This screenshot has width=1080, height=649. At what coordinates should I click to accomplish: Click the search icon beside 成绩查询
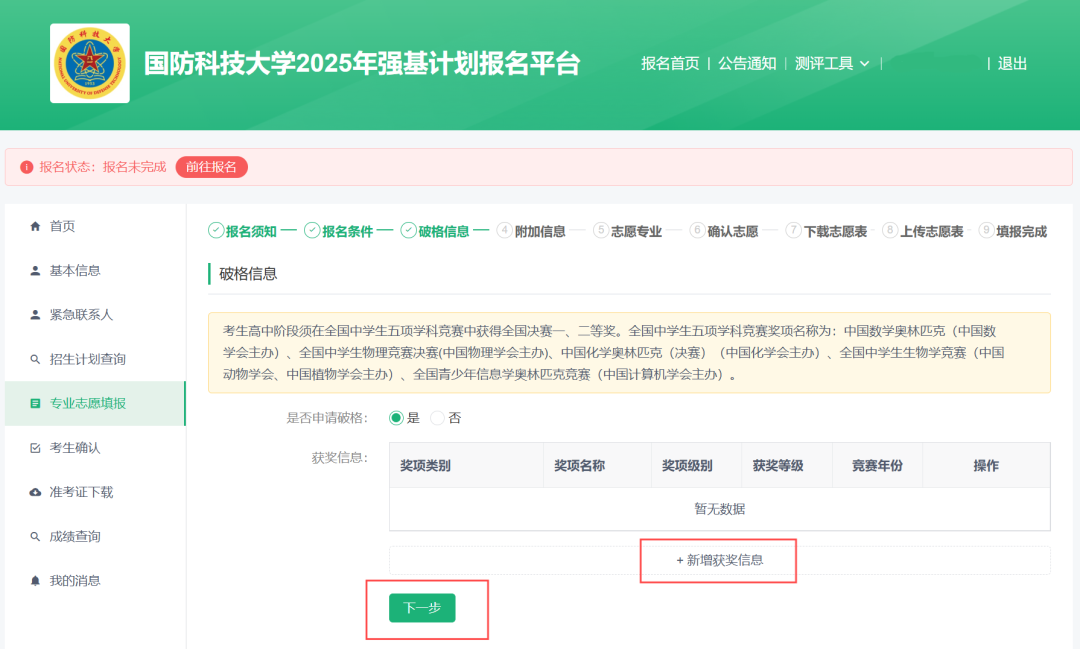[x=35, y=537]
